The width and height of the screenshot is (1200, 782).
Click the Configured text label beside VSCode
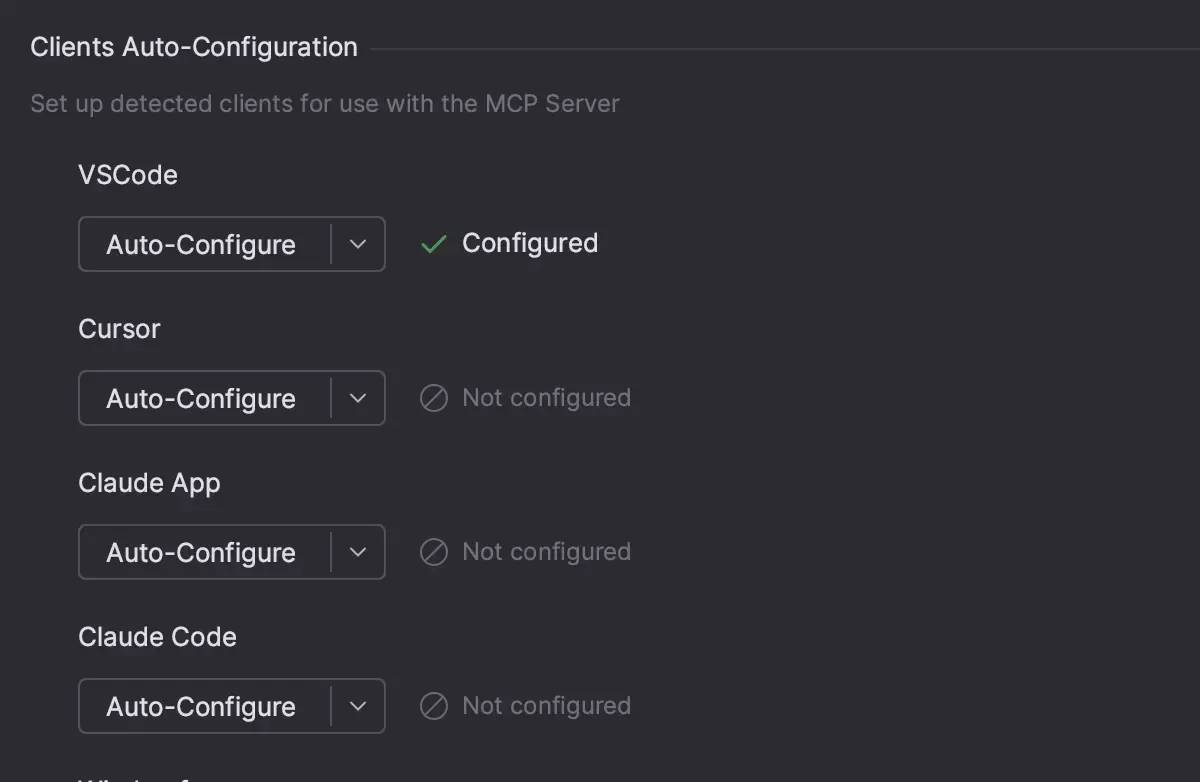point(529,243)
